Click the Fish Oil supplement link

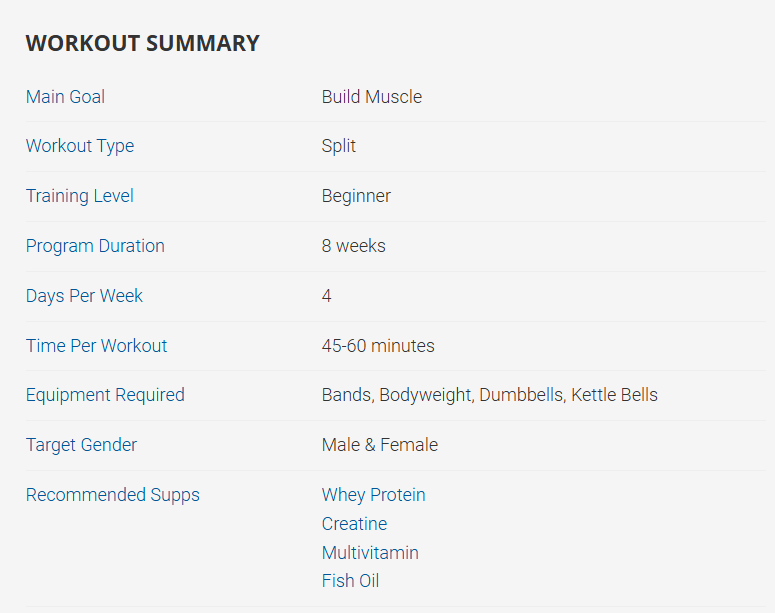coord(350,581)
